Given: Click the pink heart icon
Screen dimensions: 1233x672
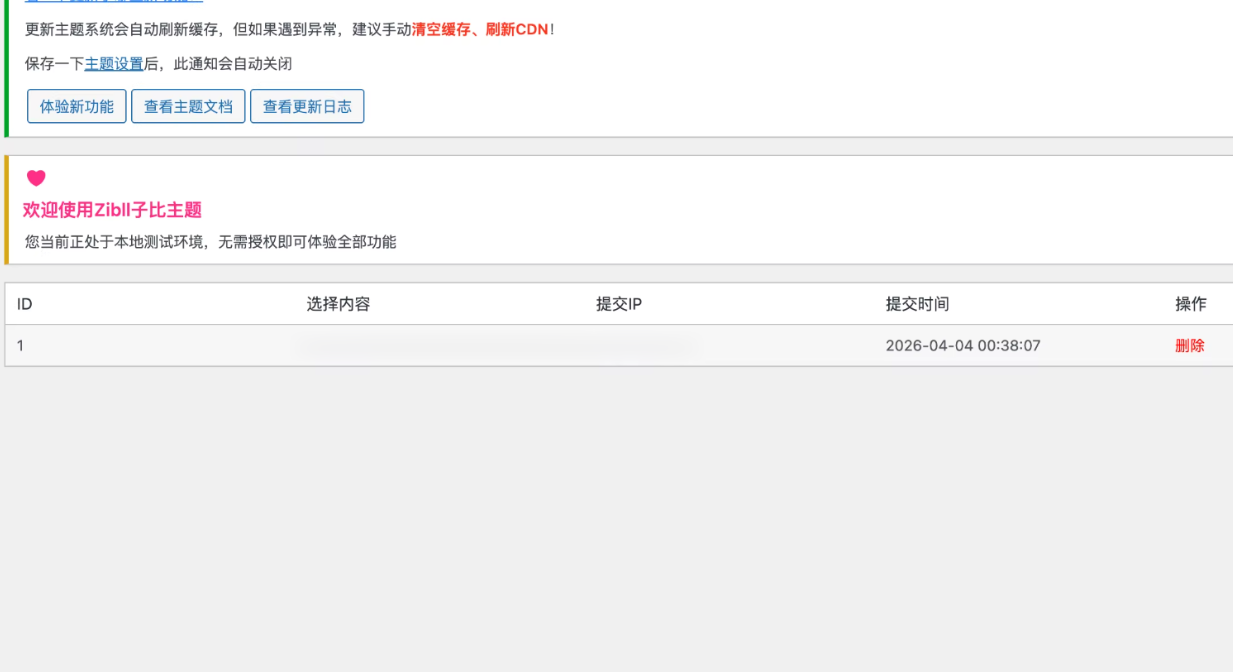Looking at the screenshot, I should coord(36,178).
